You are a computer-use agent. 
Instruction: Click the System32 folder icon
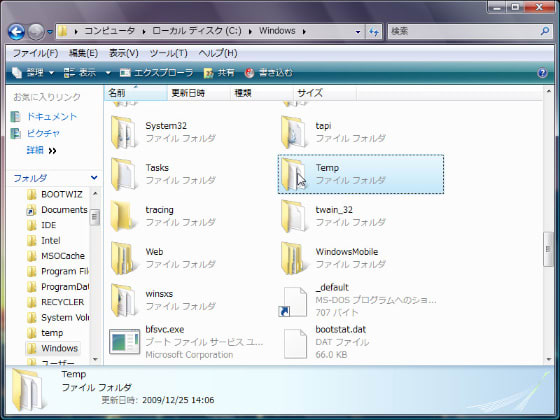(x=123, y=132)
